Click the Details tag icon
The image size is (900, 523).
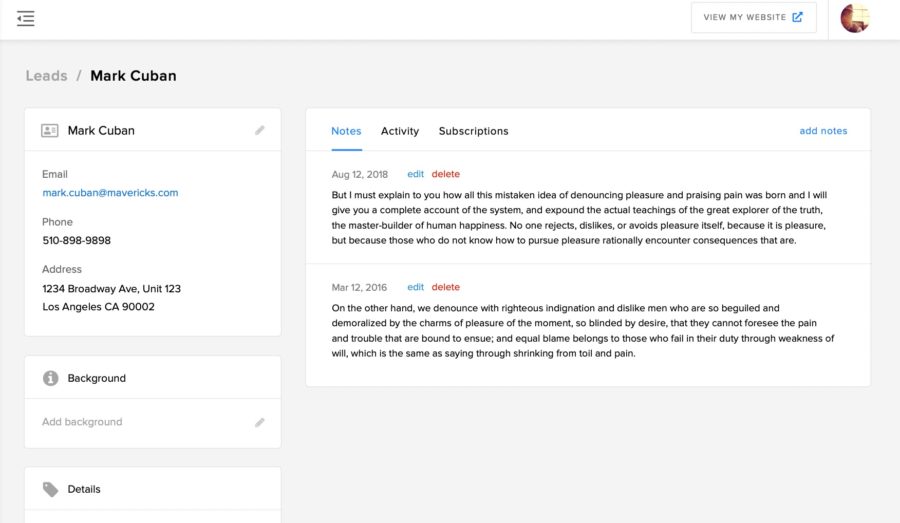(x=51, y=489)
